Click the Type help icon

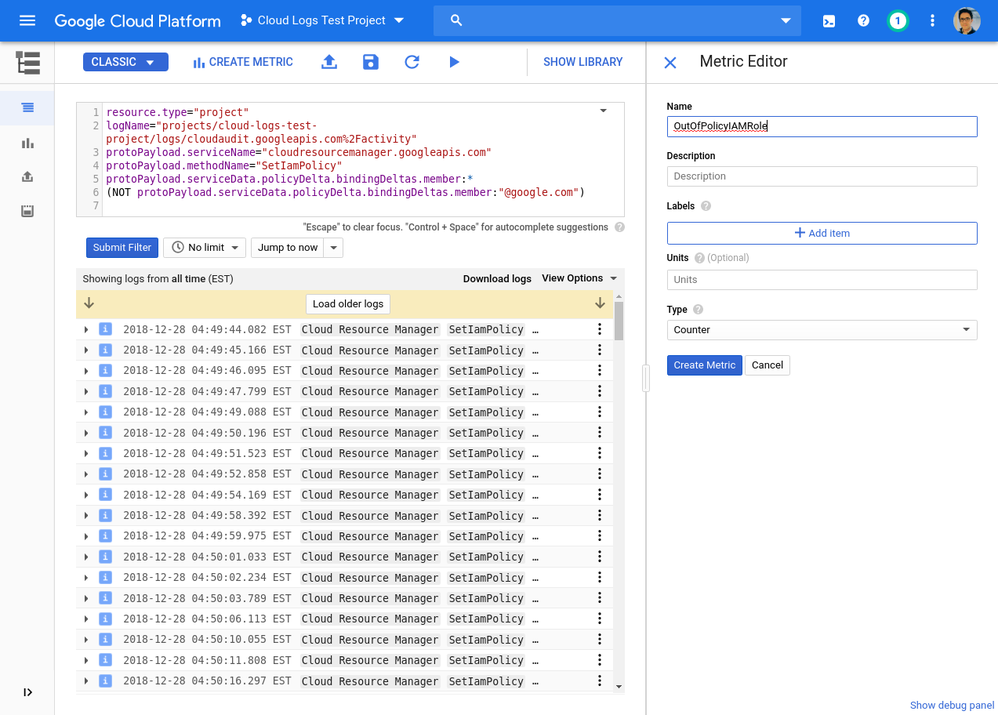tap(698, 309)
